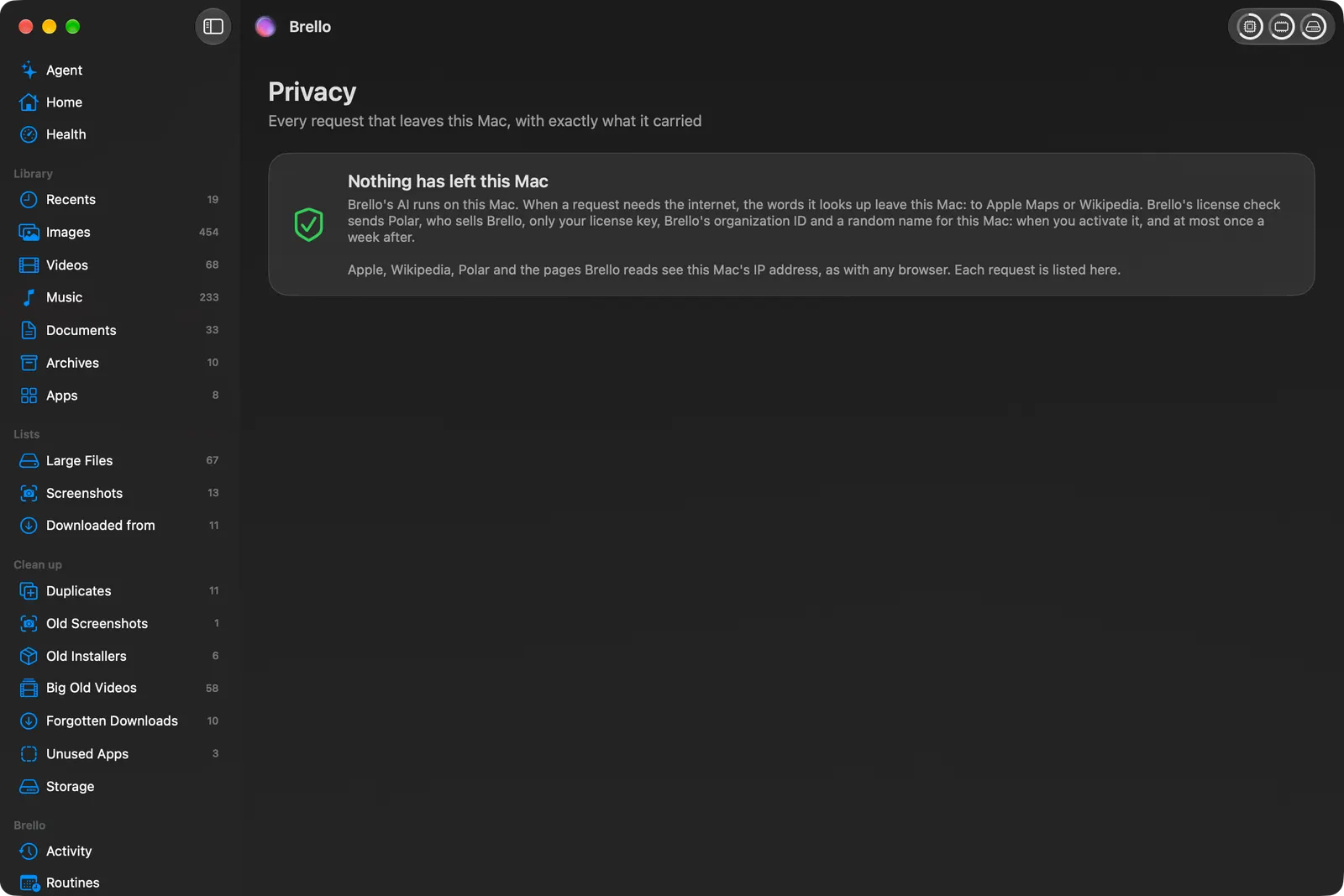Image resolution: width=1344 pixels, height=896 pixels.
Task: Open Big Old Videos cleanup
Action: click(x=119, y=688)
